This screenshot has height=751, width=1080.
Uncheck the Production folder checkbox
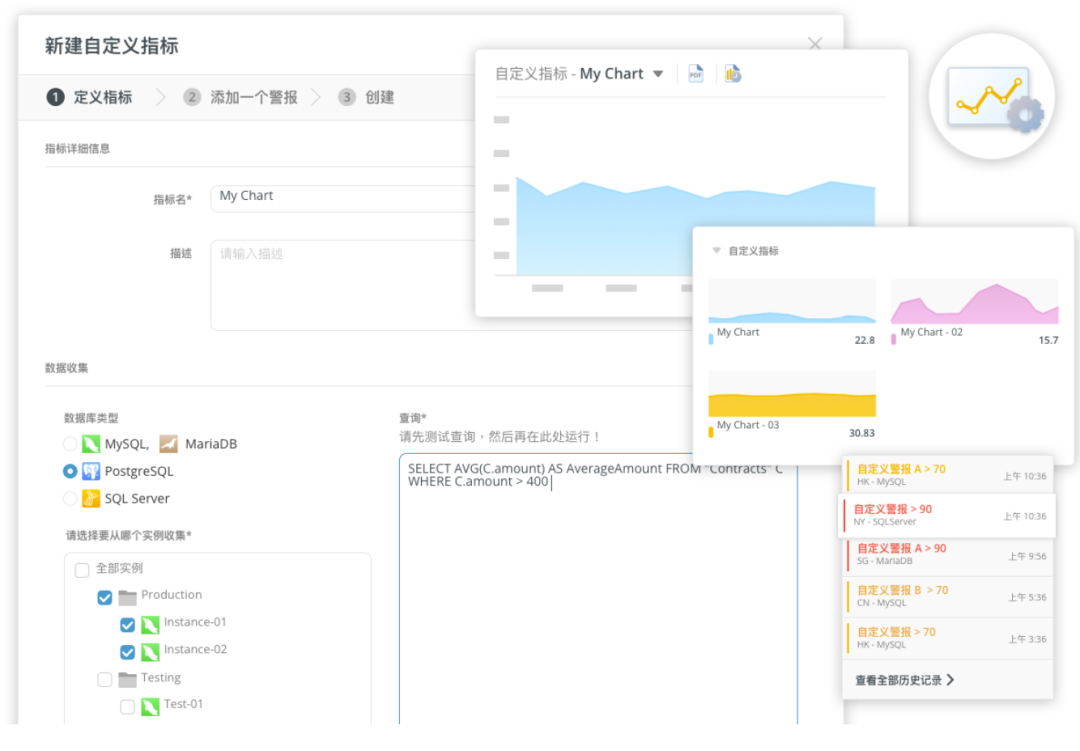coord(105,597)
